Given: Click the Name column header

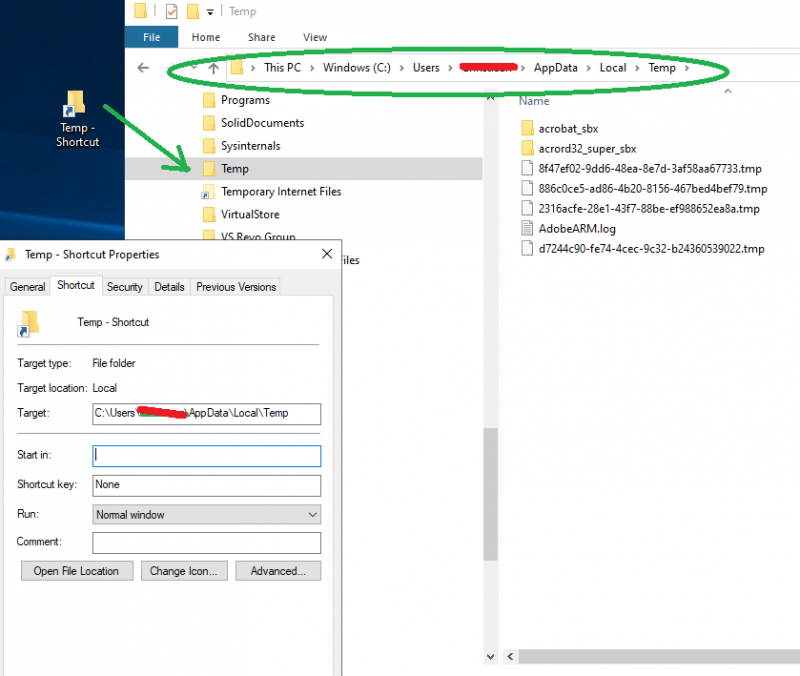Looking at the screenshot, I should 535,101.
